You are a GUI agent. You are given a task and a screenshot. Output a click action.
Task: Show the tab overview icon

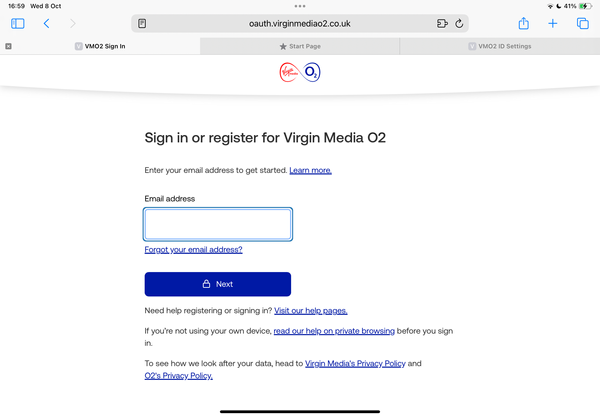pyautogui.click(x=582, y=23)
